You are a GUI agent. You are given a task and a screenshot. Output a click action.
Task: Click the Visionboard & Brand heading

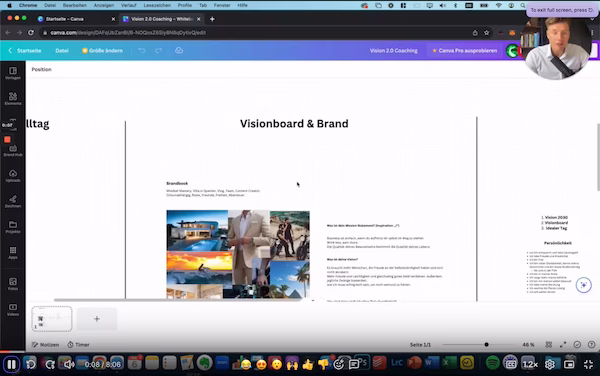point(294,124)
